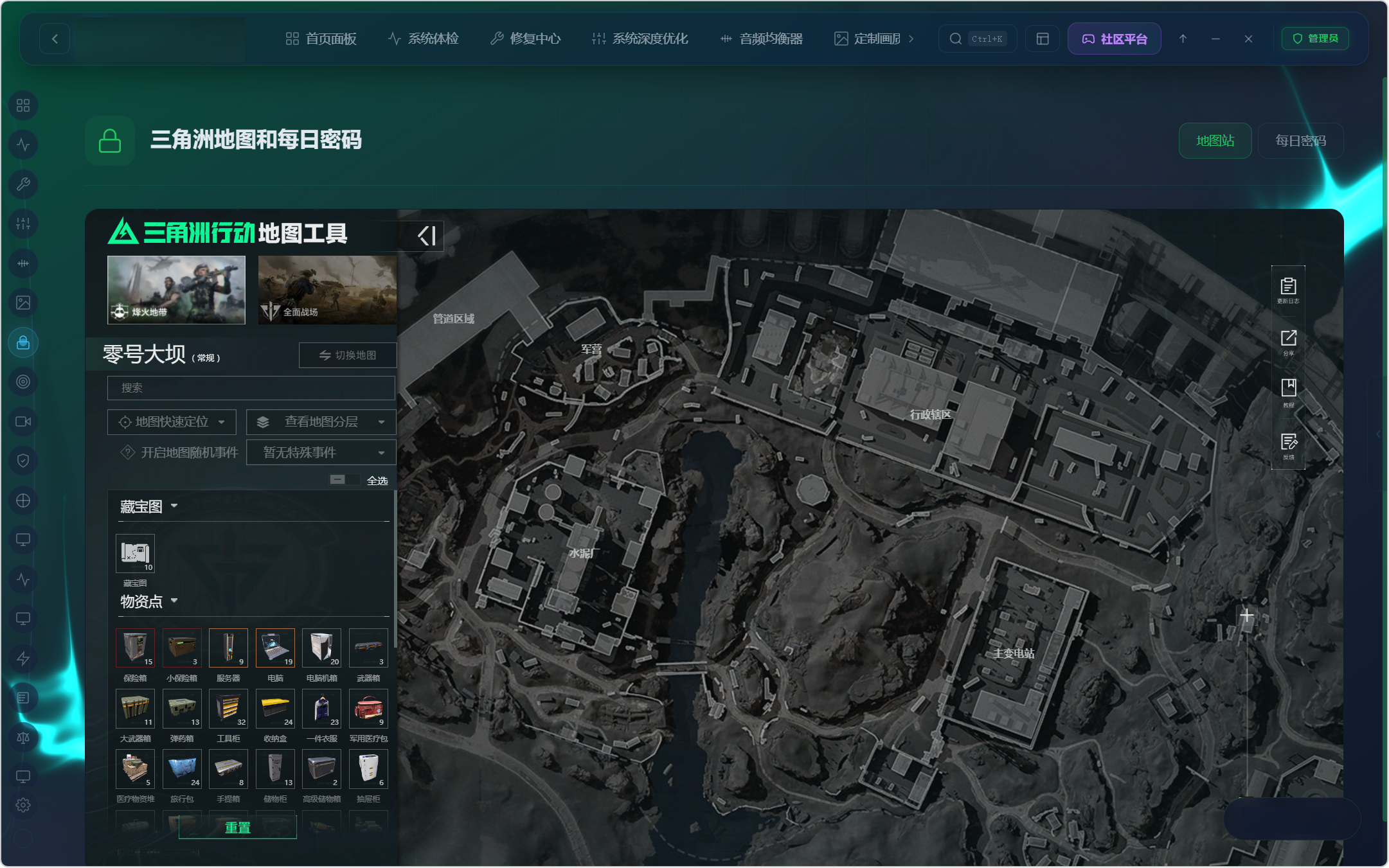Image resolution: width=1389 pixels, height=868 pixels.
Task: Open 音频均衡器 in top navigation
Action: click(x=761, y=39)
